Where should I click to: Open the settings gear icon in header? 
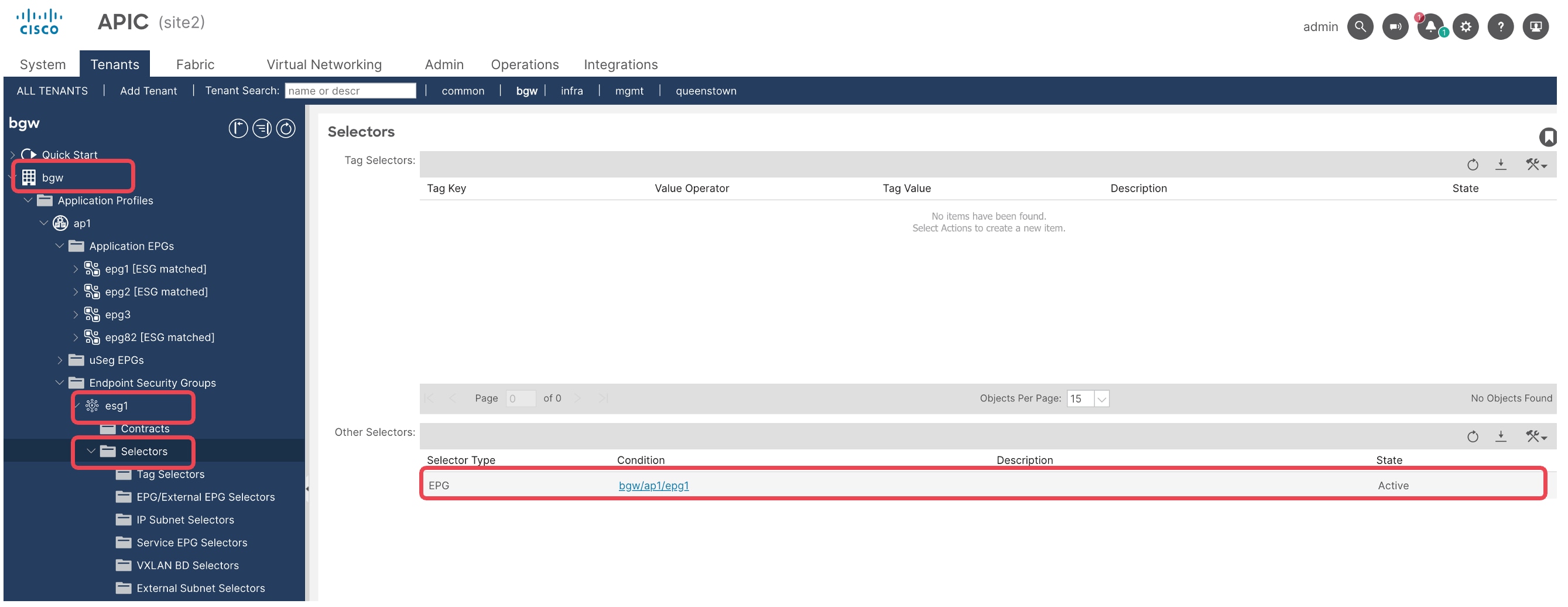pos(1466,27)
